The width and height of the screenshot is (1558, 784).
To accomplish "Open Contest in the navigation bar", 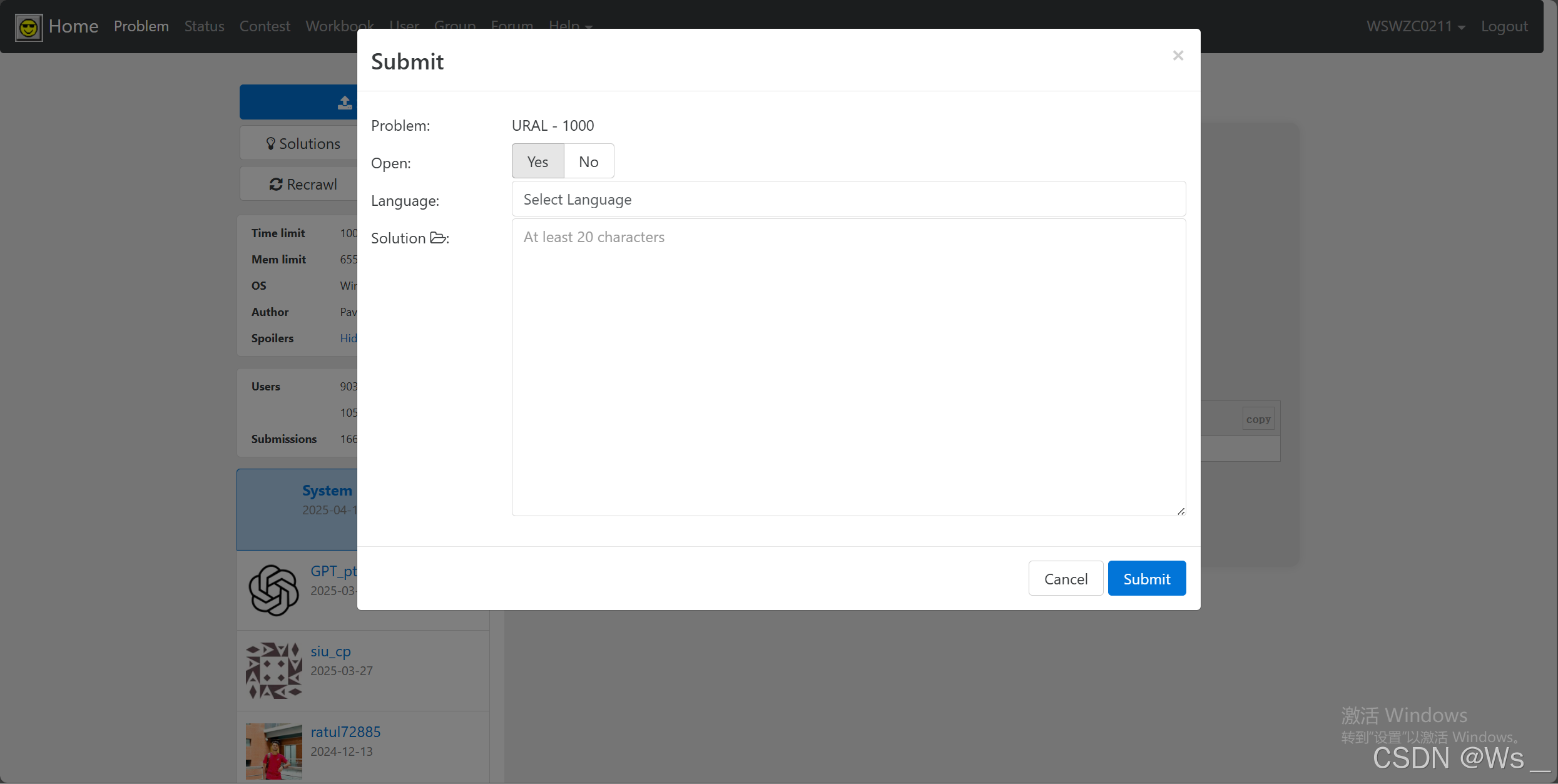I will (265, 26).
